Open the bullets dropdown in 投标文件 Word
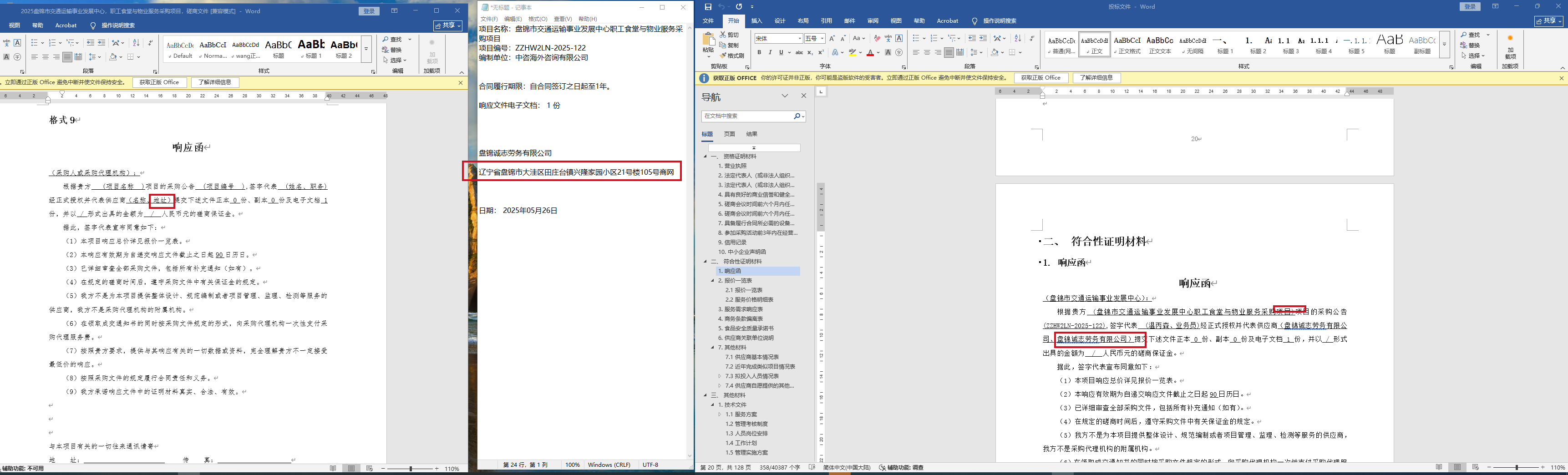Image resolution: width=1568 pixels, height=475 pixels. (x=924, y=38)
